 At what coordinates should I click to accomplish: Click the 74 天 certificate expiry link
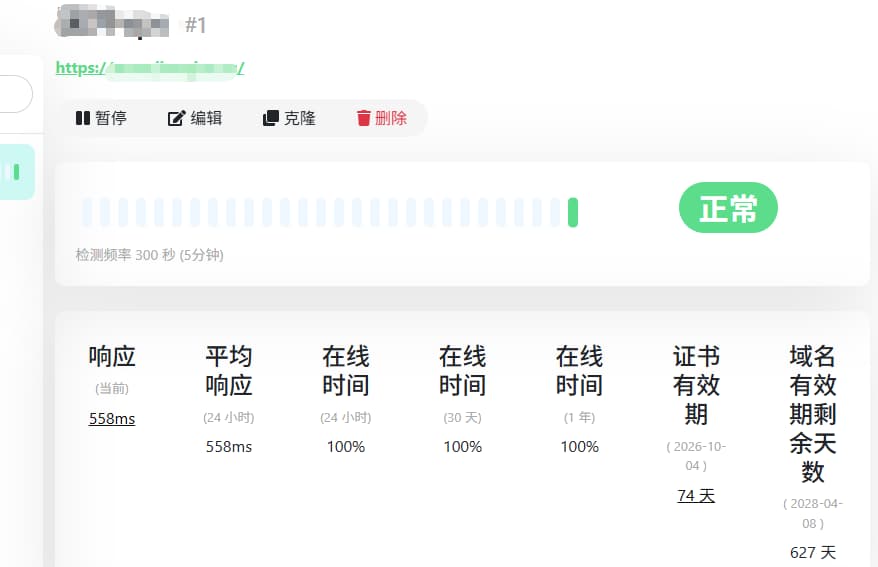696,495
